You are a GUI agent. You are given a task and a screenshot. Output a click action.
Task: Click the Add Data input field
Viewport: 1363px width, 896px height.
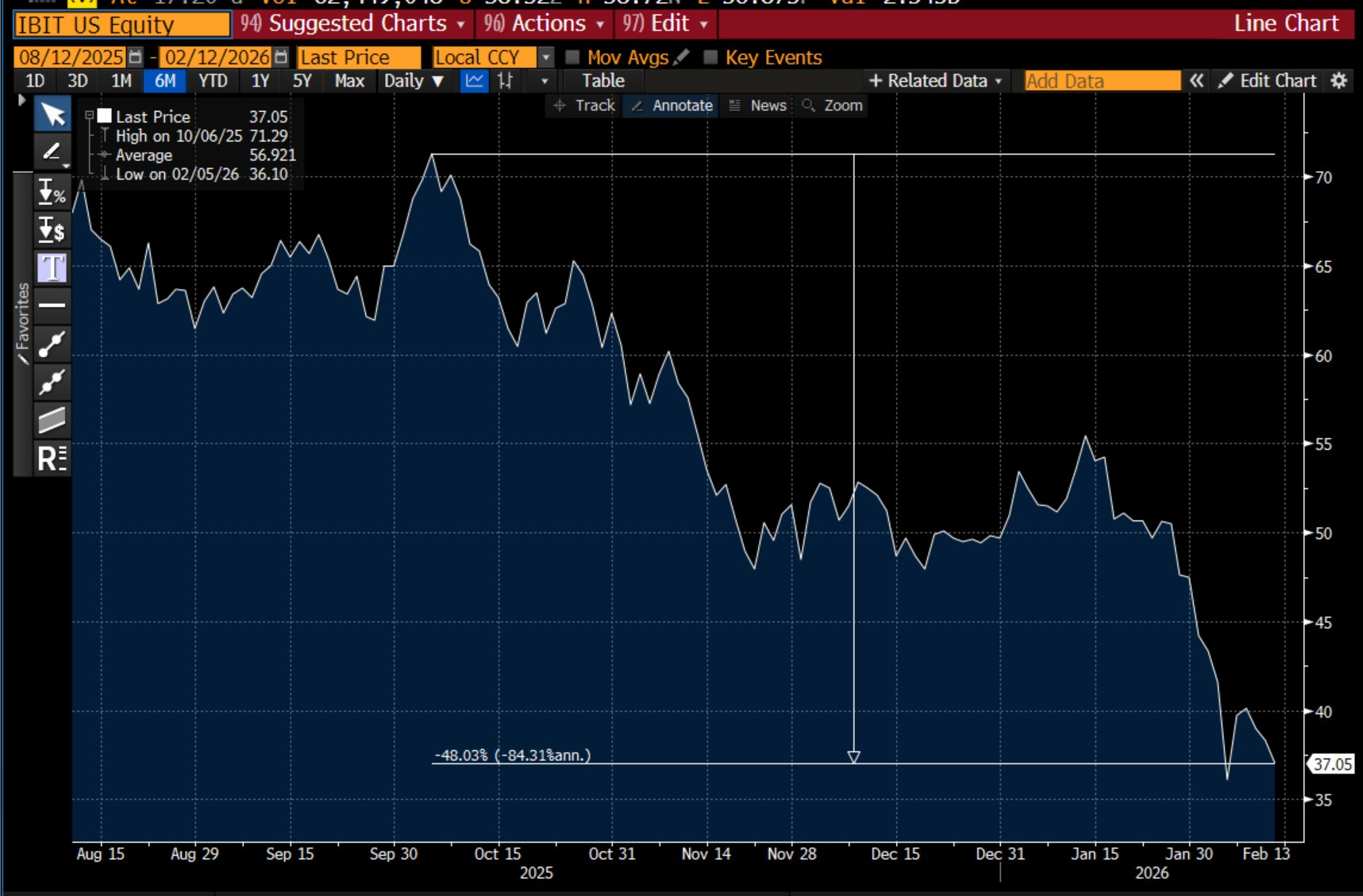[1101, 81]
